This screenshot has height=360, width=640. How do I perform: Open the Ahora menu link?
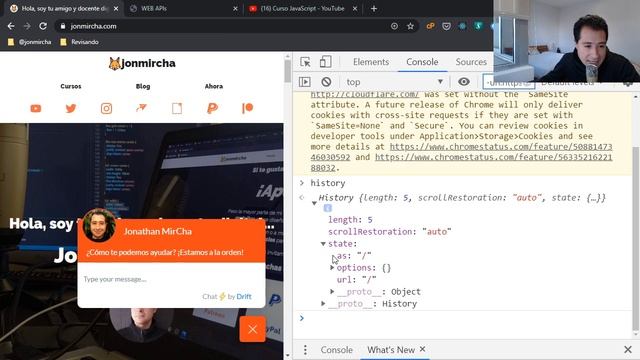pos(214,87)
